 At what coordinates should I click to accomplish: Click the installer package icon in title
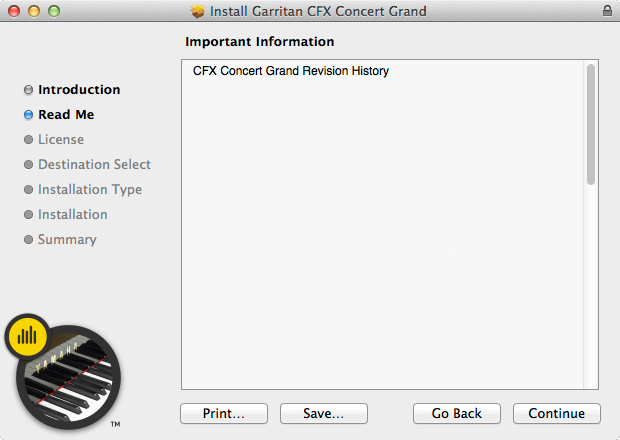click(198, 11)
